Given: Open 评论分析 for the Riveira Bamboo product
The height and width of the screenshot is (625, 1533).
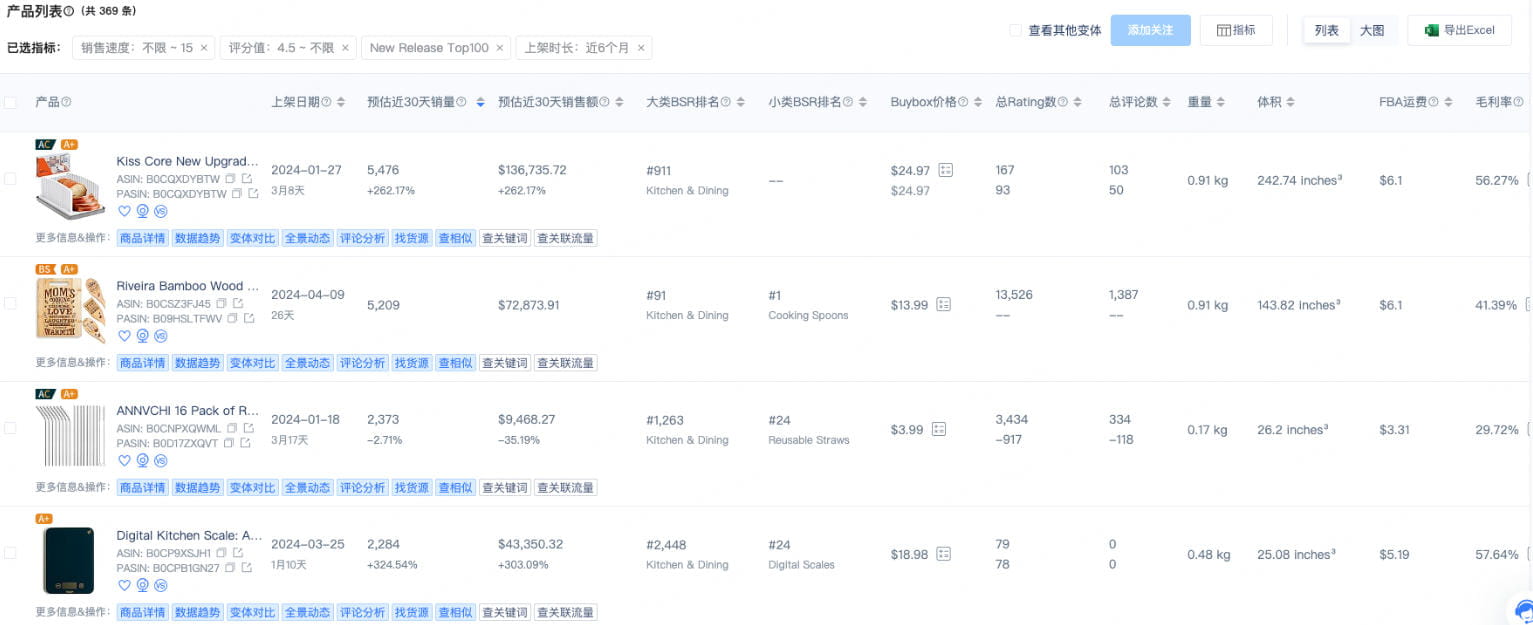Looking at the screenshot, I should click(362, 362).
